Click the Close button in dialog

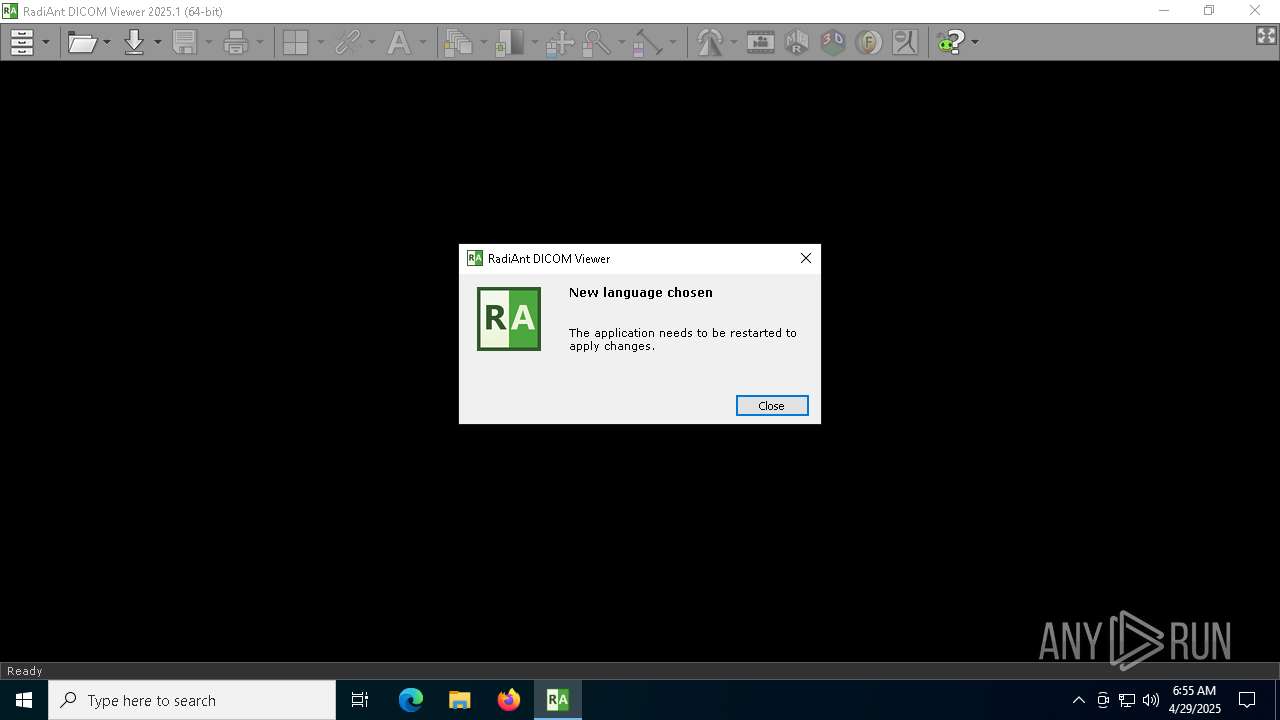(x=772, y=405)
